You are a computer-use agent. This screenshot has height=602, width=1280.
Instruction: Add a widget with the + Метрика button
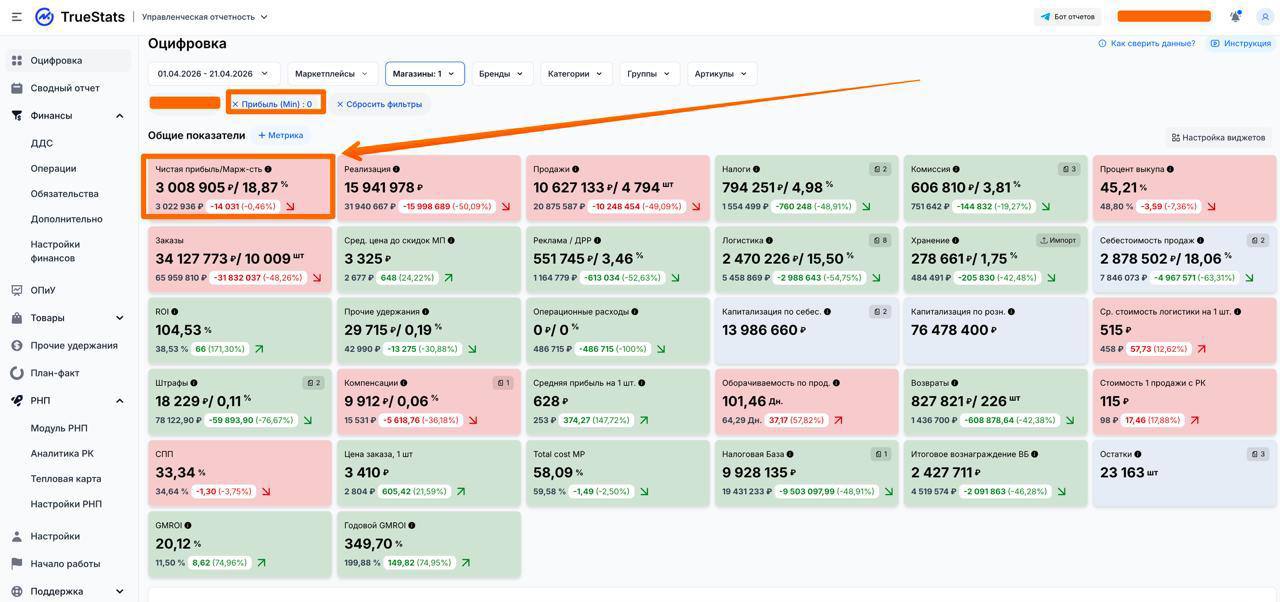click(280, 135)
